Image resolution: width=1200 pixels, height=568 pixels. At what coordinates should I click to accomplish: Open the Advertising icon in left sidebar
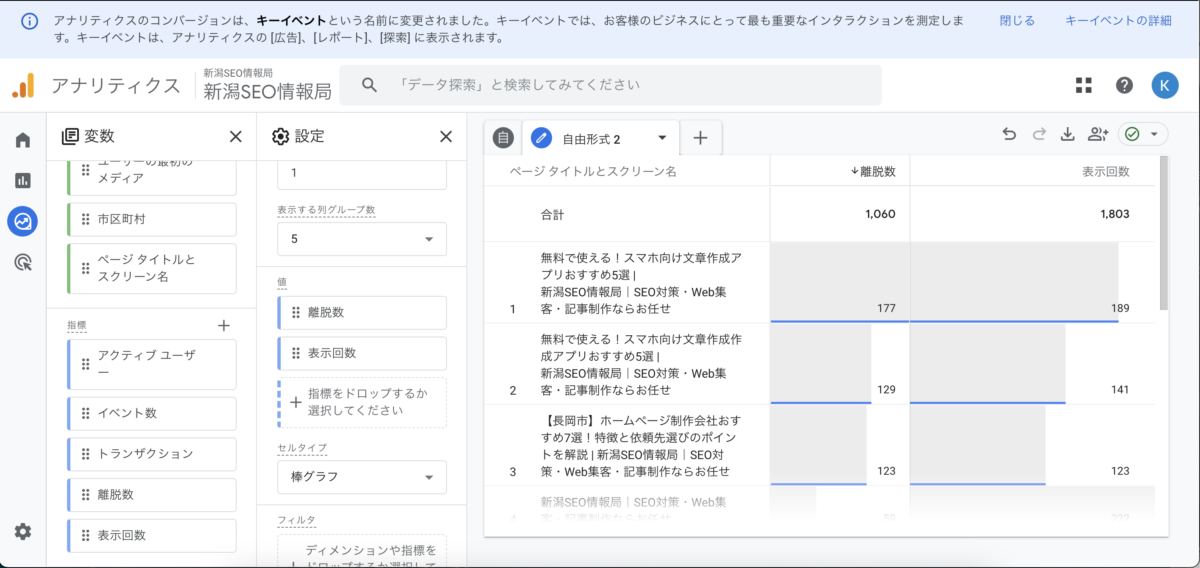(x=22, y=263)
